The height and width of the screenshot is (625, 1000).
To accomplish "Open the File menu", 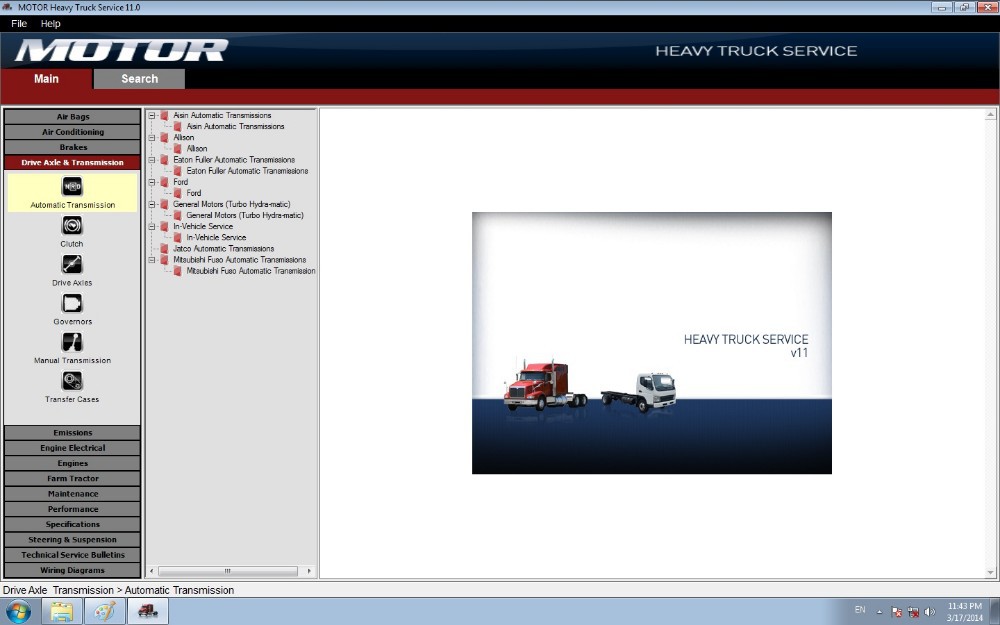I will 19,24.
